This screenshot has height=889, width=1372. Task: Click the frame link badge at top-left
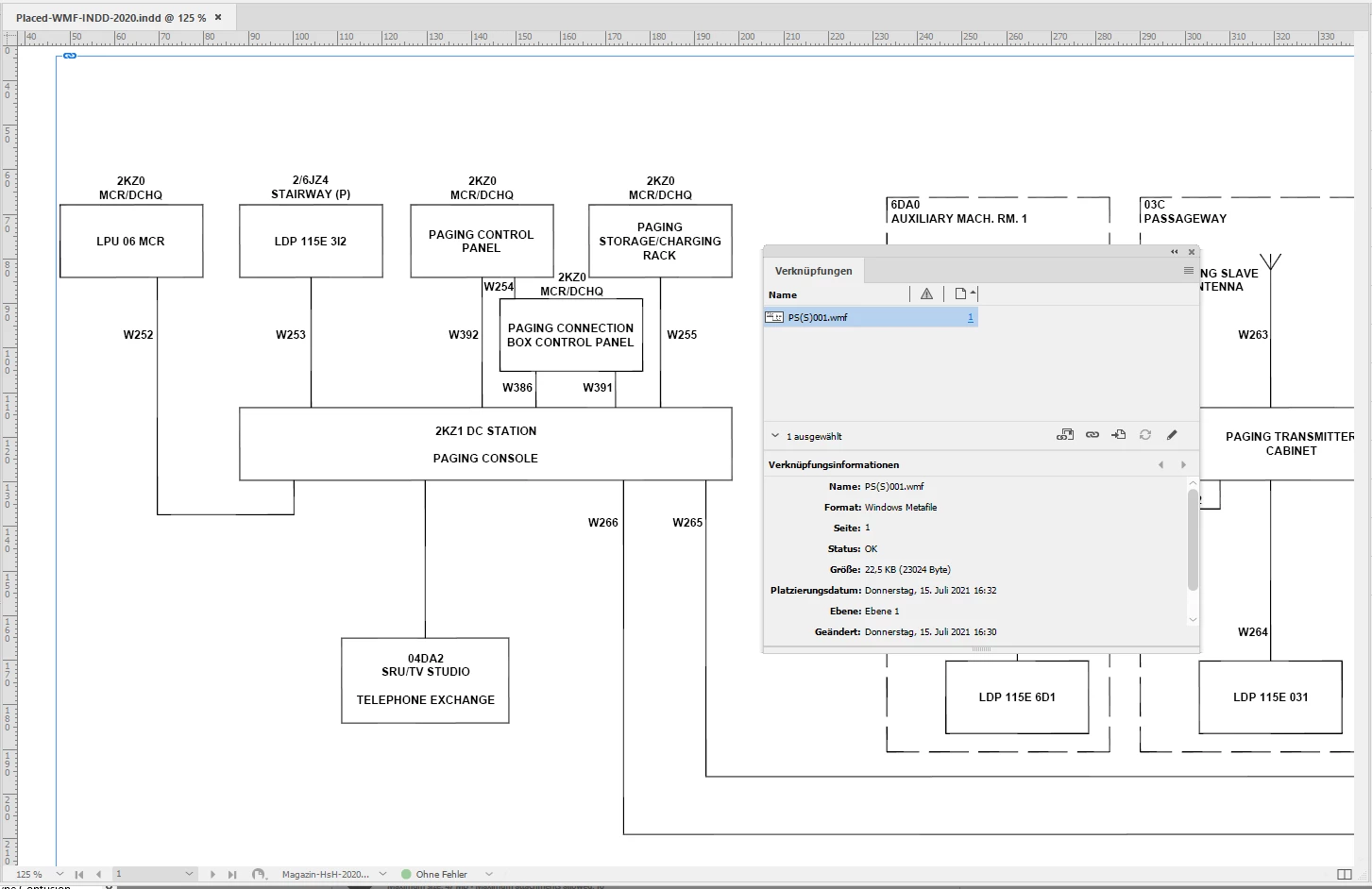click(69, 57)
